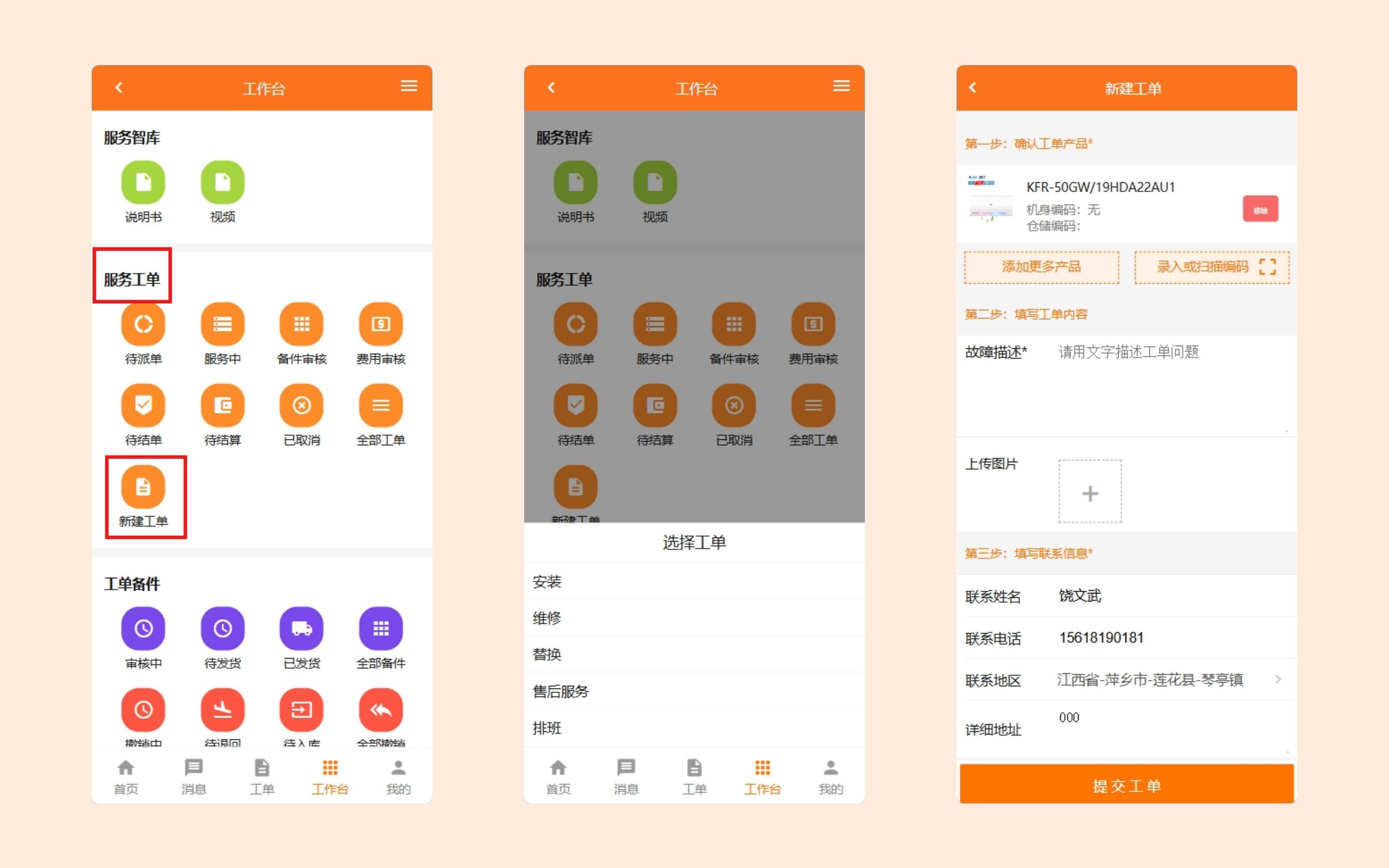The width and height of the screenshot is (1389, 868).
Task: Open 已取消 orders in left screen
Action: [x=301, y=405]
